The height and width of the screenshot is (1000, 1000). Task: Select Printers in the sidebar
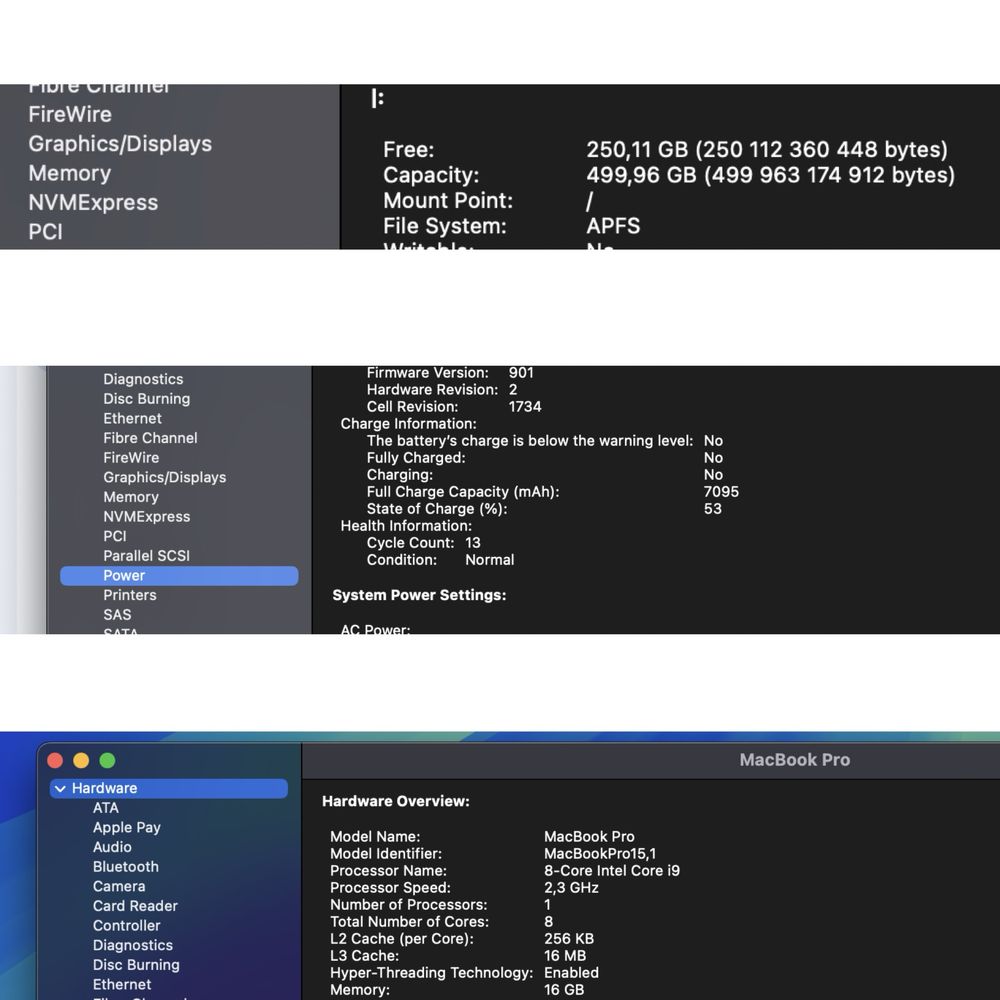pos(129,595)
